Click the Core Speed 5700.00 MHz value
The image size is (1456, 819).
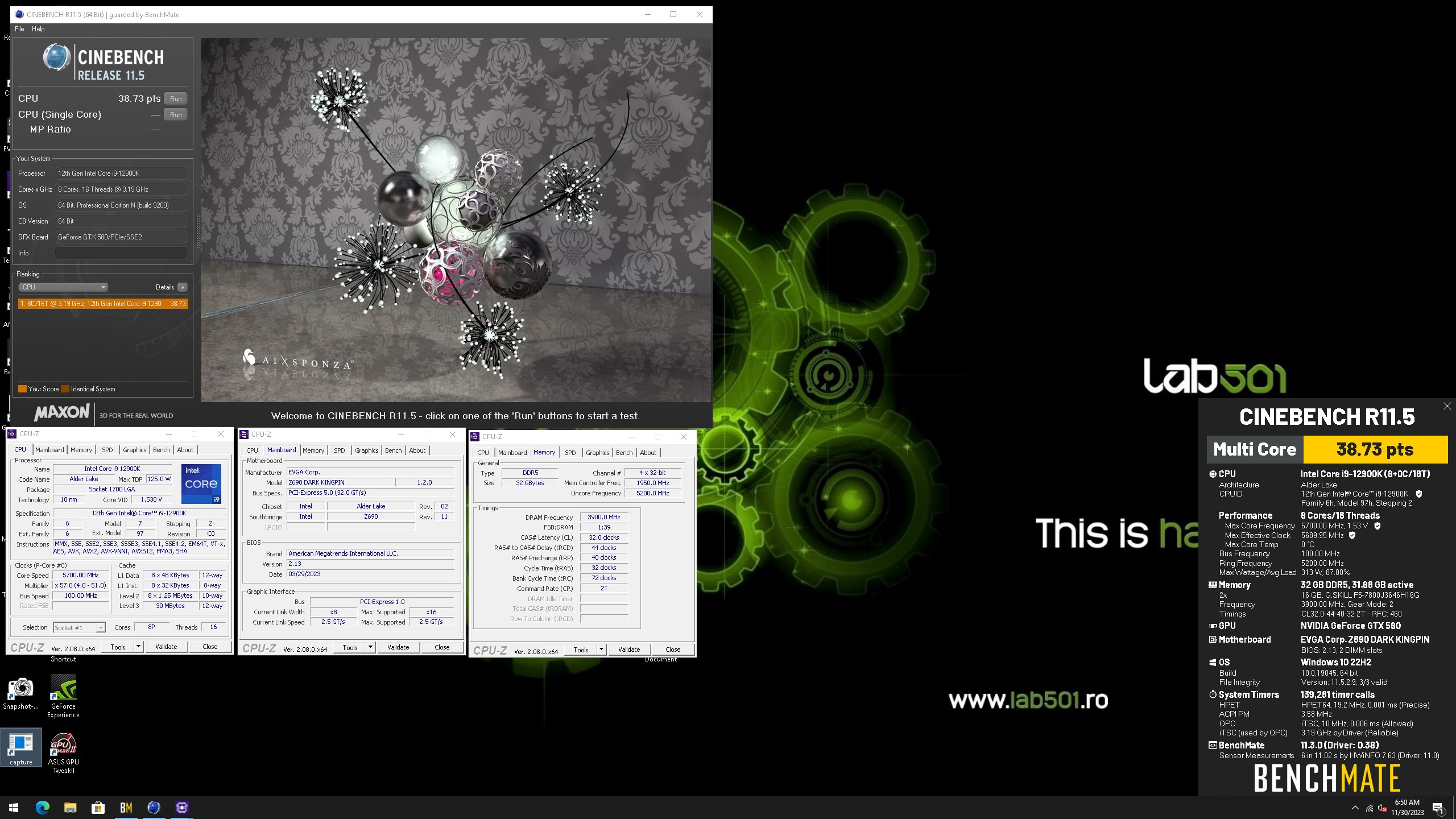(81, 575)
